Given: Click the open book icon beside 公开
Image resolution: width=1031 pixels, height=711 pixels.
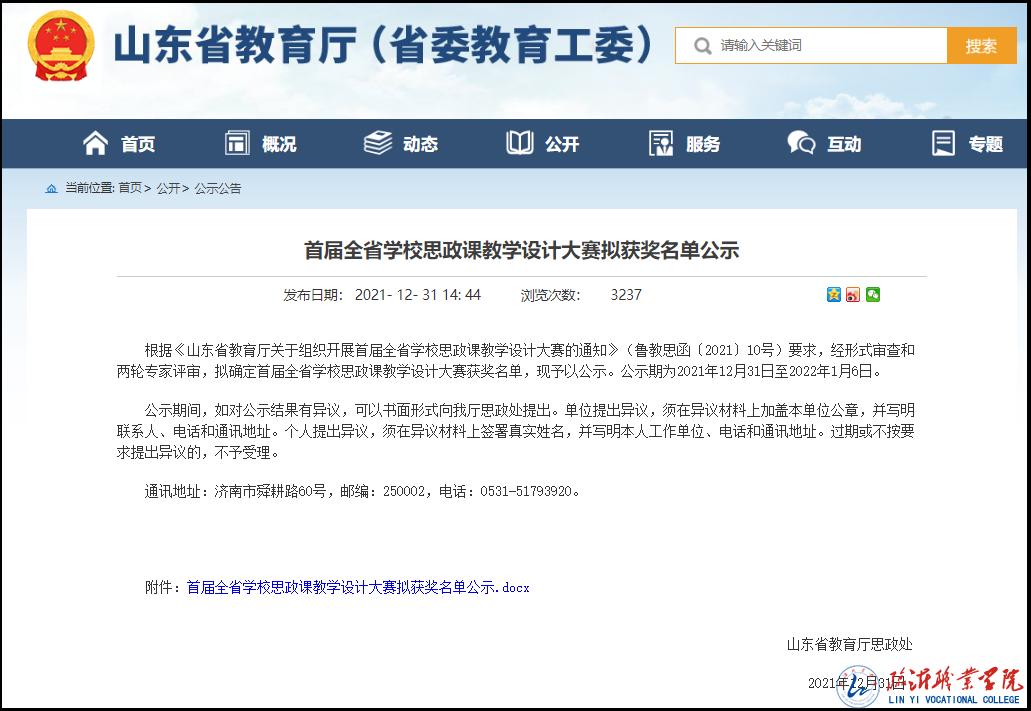Looking at the screenshot, I should coord(520,144).
